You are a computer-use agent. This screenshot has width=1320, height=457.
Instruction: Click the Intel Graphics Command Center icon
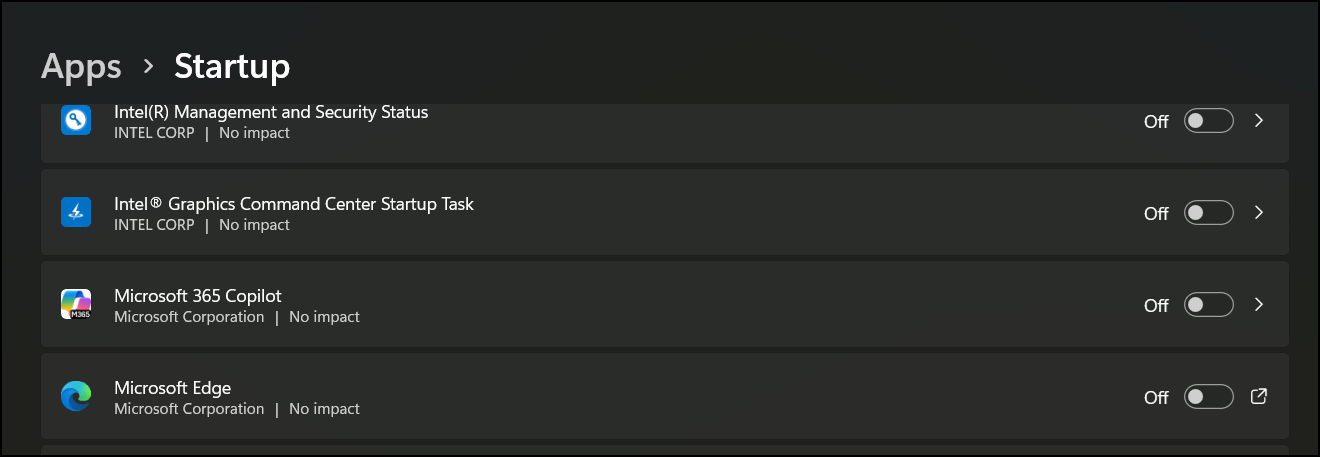click(x=76, y=212)
